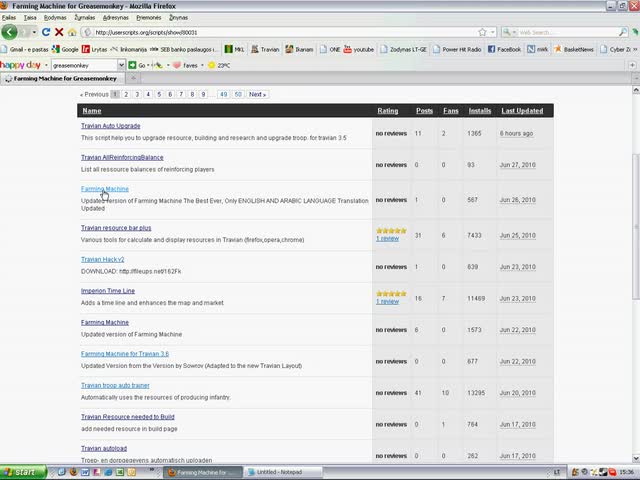Go back with the green back arrow

coord(9,32)
